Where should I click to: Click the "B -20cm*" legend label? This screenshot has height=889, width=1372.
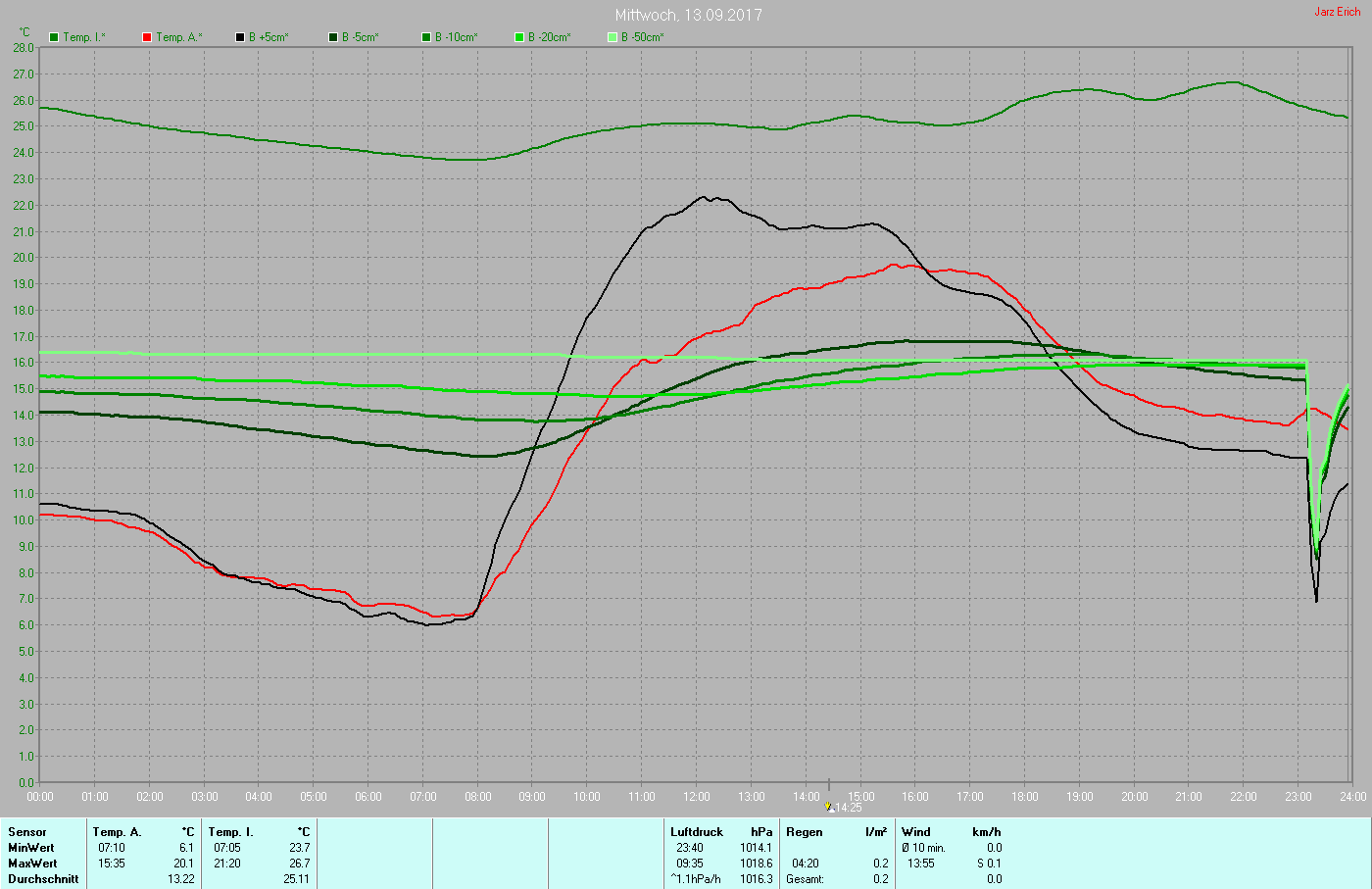[x=550, y=37]
